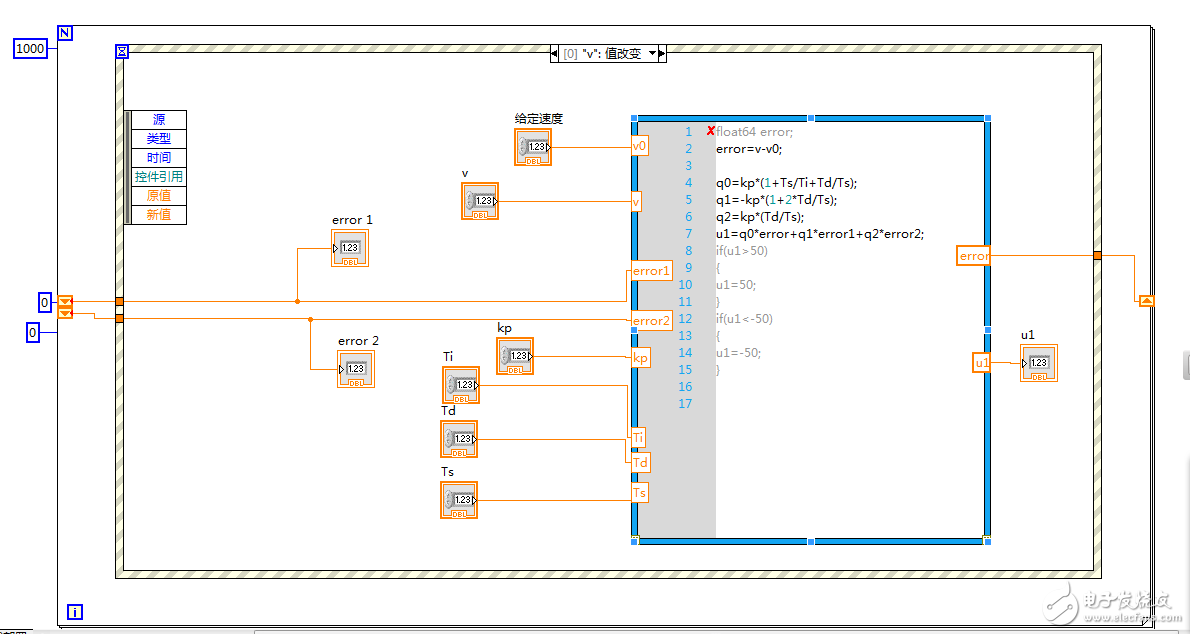The height and width of the screenshot is (634, 1190).
Task: Select the Td input node
Action: click(641, 462)
